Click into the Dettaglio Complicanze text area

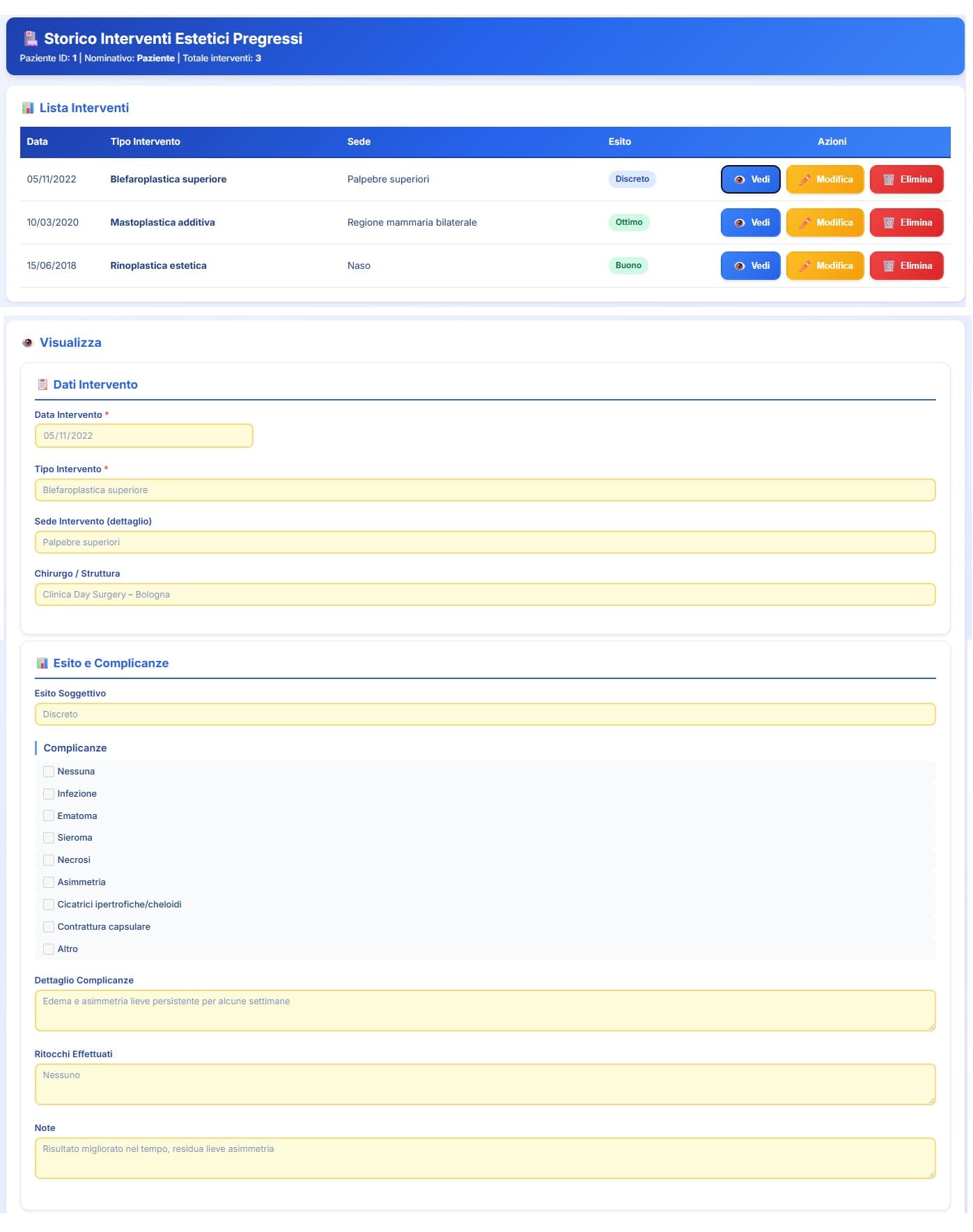484,1011
